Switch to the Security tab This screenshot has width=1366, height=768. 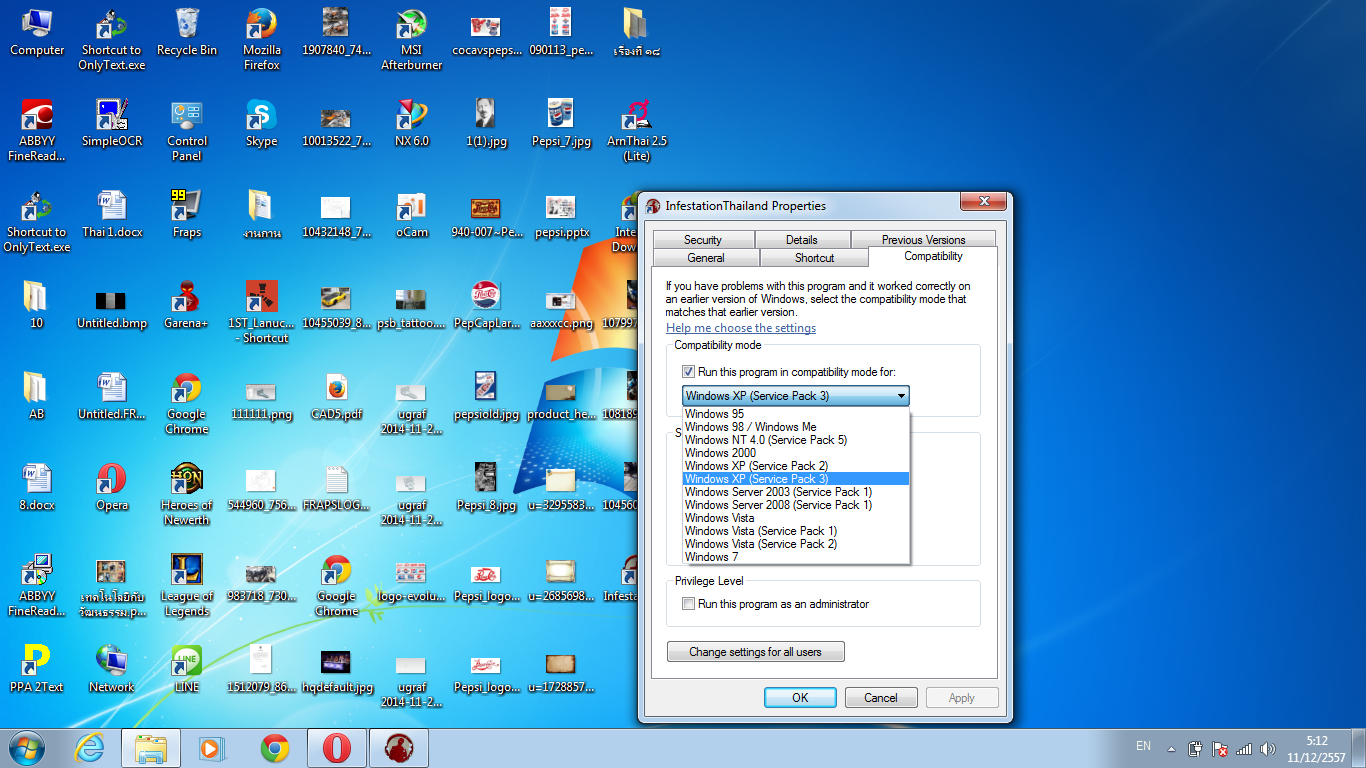(x=703, y=240)
